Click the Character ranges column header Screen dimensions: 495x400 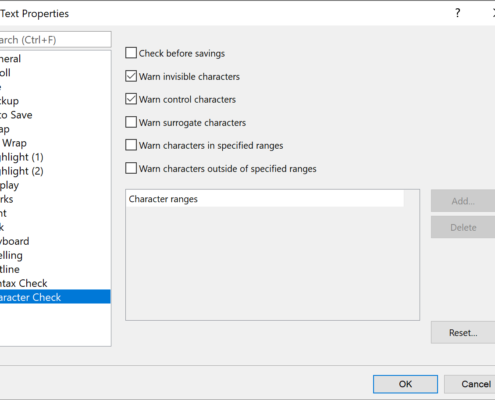click(x=265, y=199)
